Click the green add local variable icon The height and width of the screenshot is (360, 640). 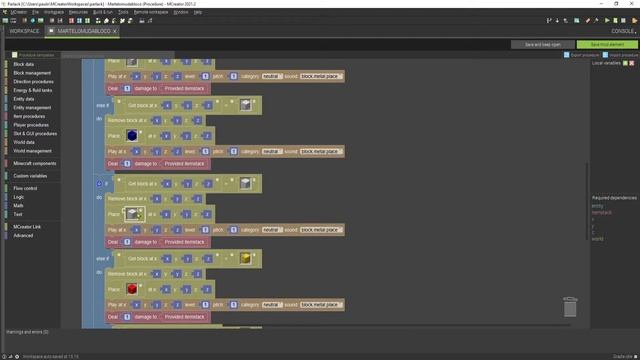point(625,63)
